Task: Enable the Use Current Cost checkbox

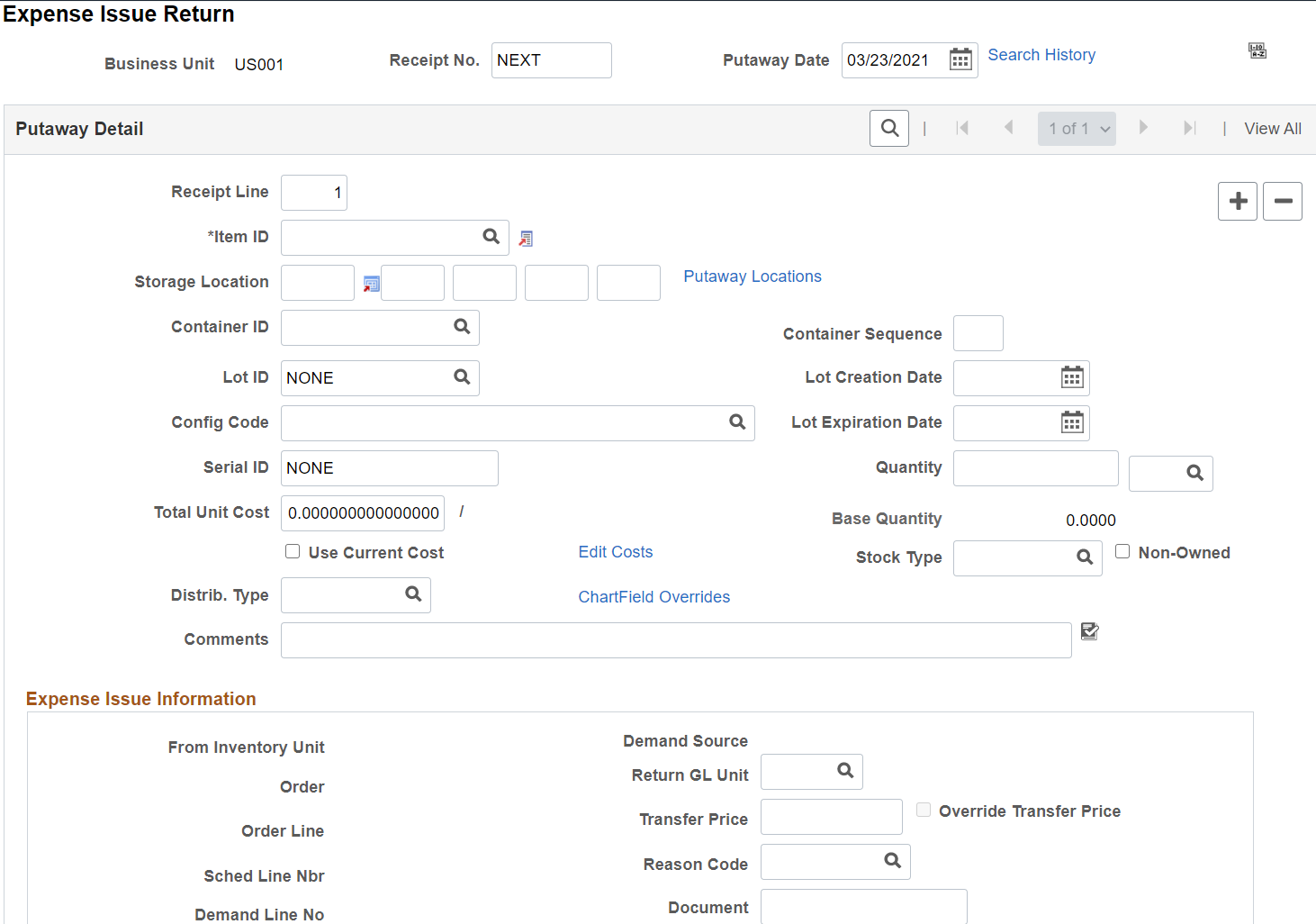Action: click(292, 550)
